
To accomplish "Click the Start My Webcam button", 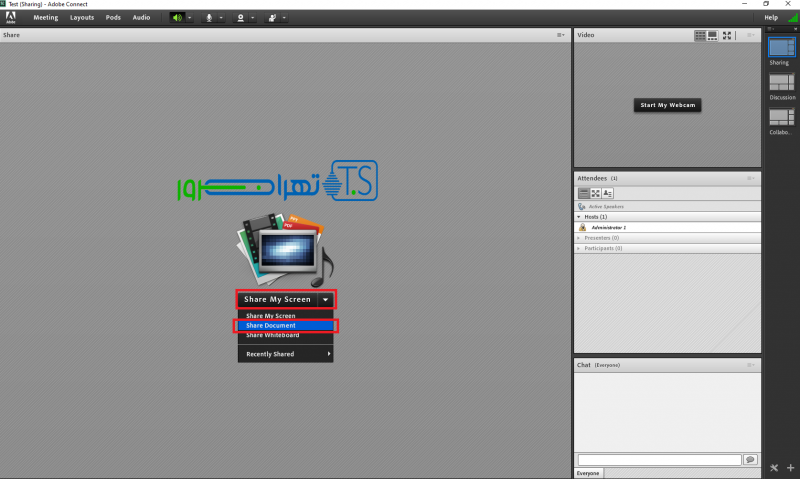I will (667, 105).
